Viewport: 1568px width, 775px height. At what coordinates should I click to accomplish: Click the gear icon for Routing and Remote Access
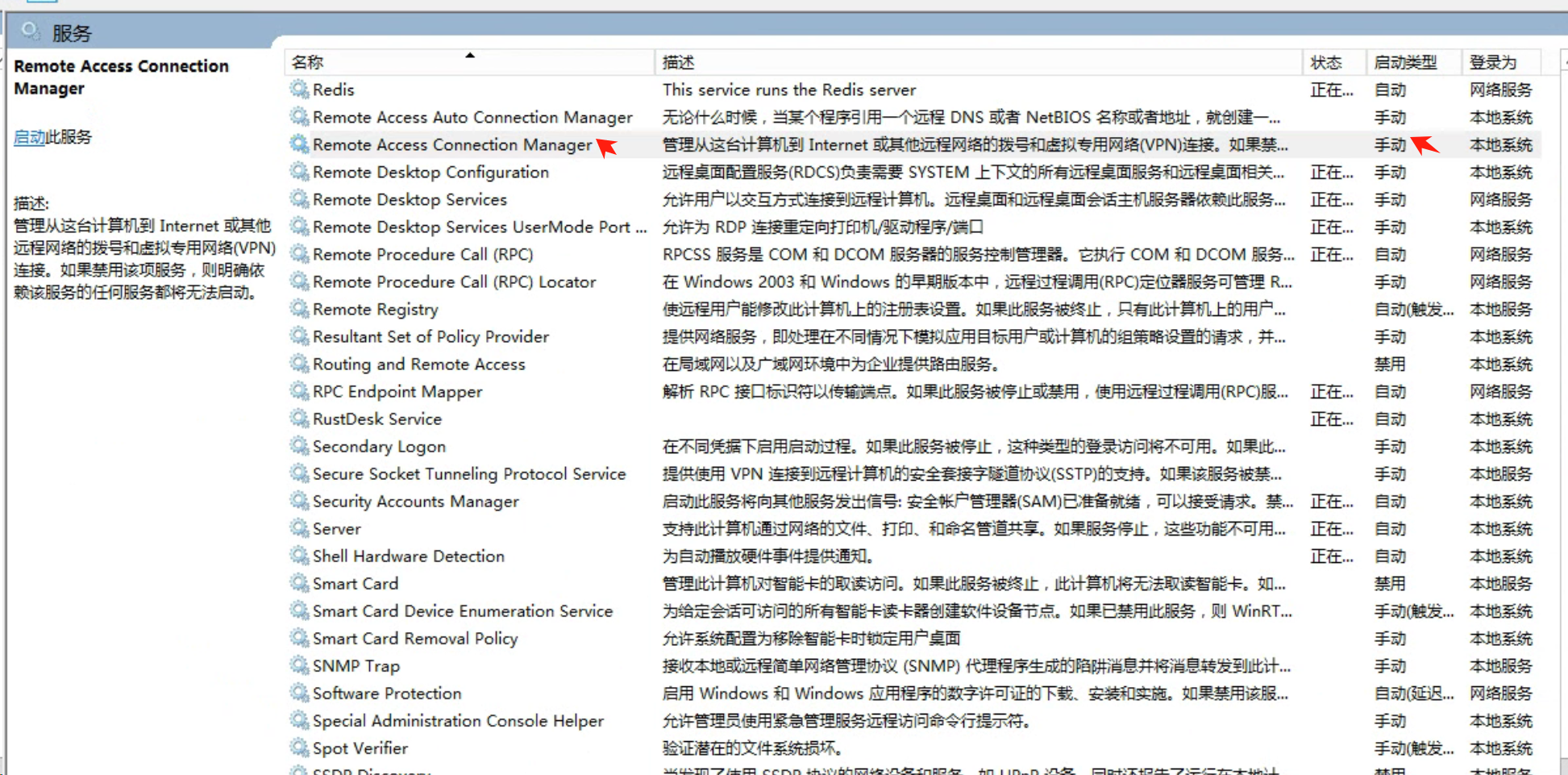[x=300, y=363]
